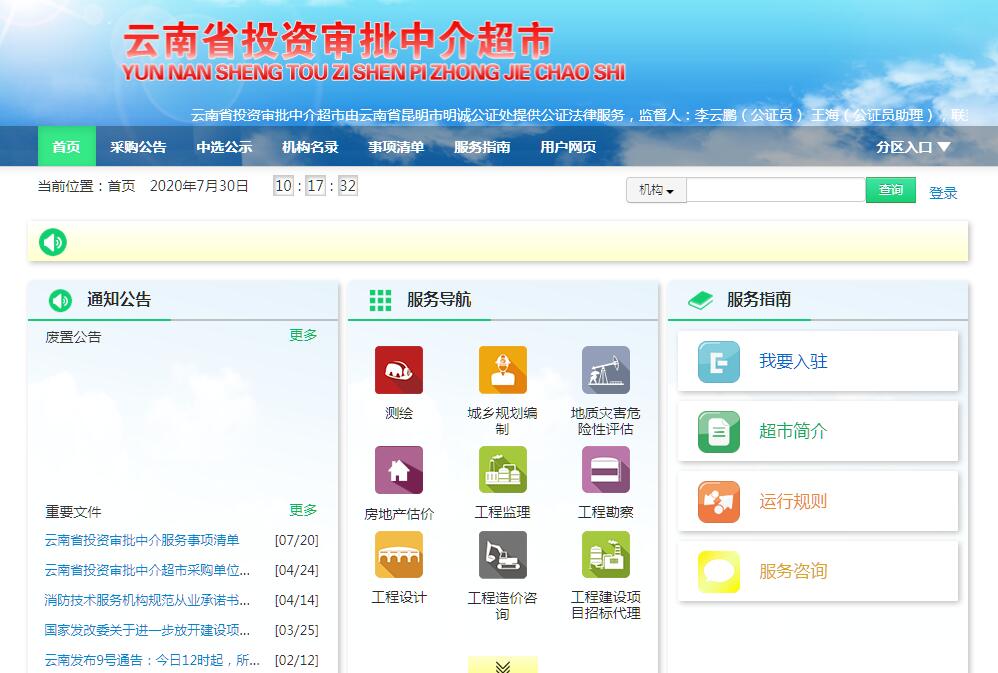This screenshot has width=998, height=673.
Task: Click the 废置公告 section heading
Action: (73, 337)
